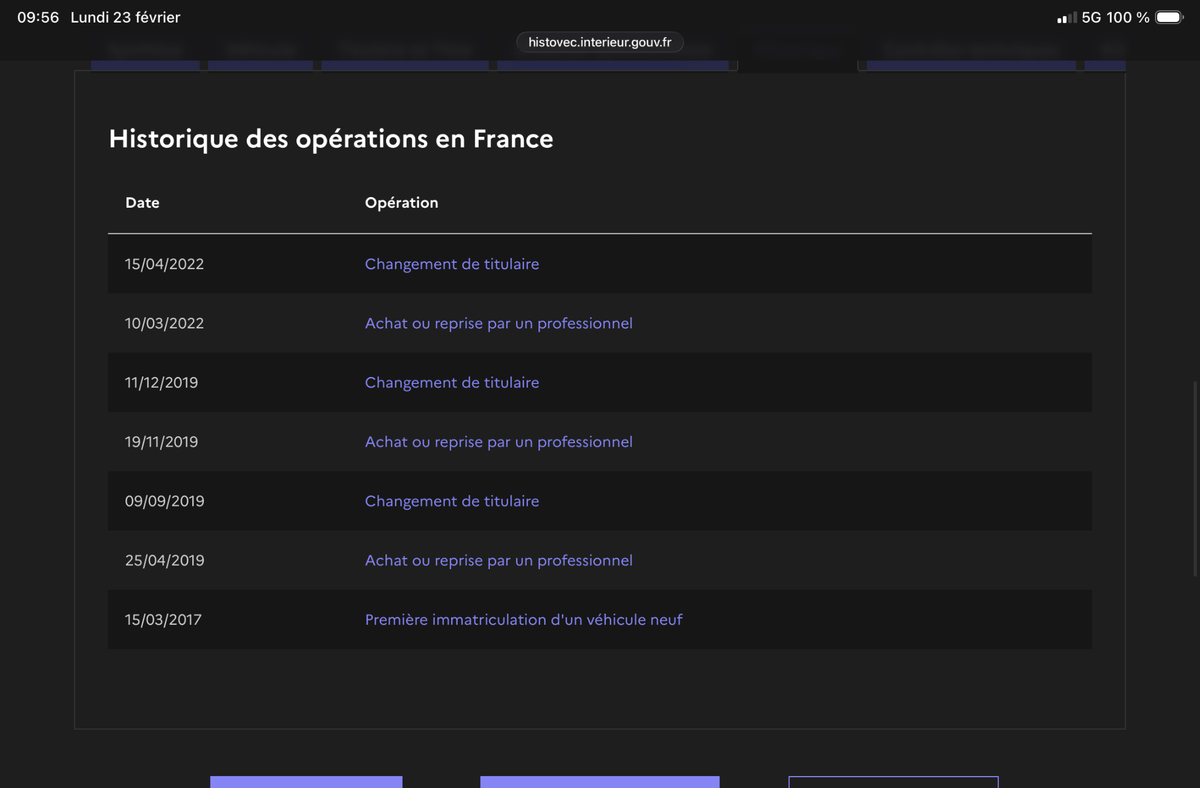
Task: Open Achat ou reprise entry from 25/04/2019
Action: click(499, 560)
